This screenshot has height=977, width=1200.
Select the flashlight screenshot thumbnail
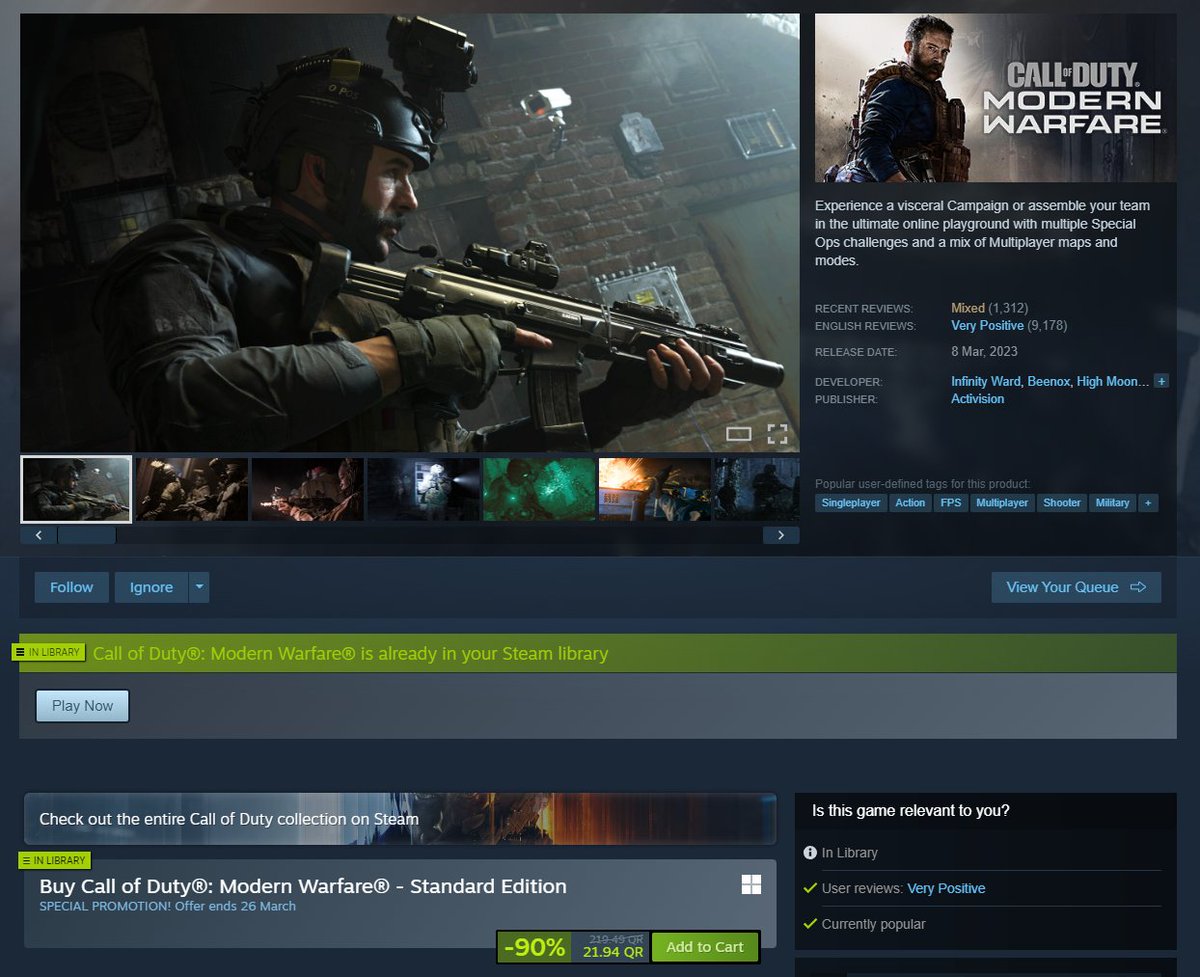pyautogui.click(x=424, y=489)
